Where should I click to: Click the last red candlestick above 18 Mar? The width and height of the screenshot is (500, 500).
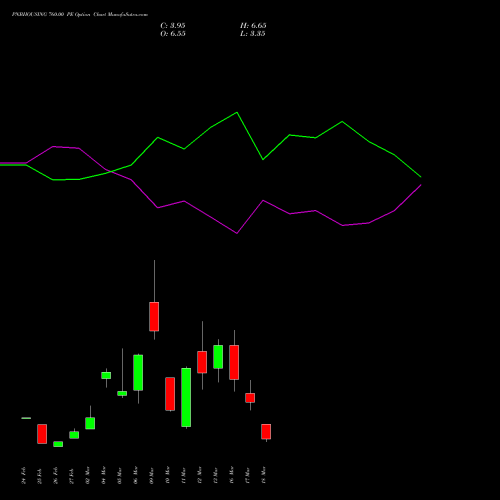coord(266,432)
